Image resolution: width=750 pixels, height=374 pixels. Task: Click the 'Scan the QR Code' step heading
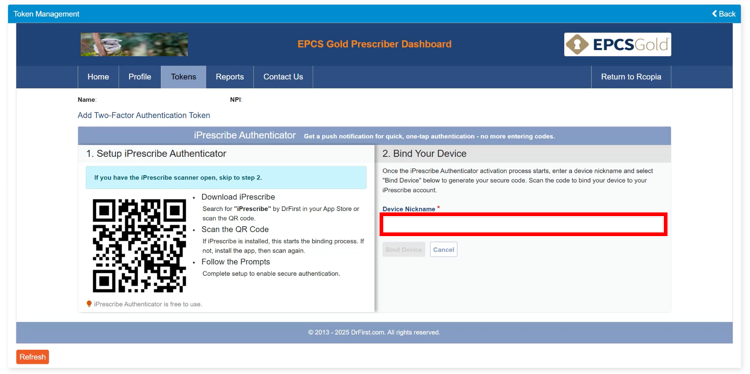point(235,230)
